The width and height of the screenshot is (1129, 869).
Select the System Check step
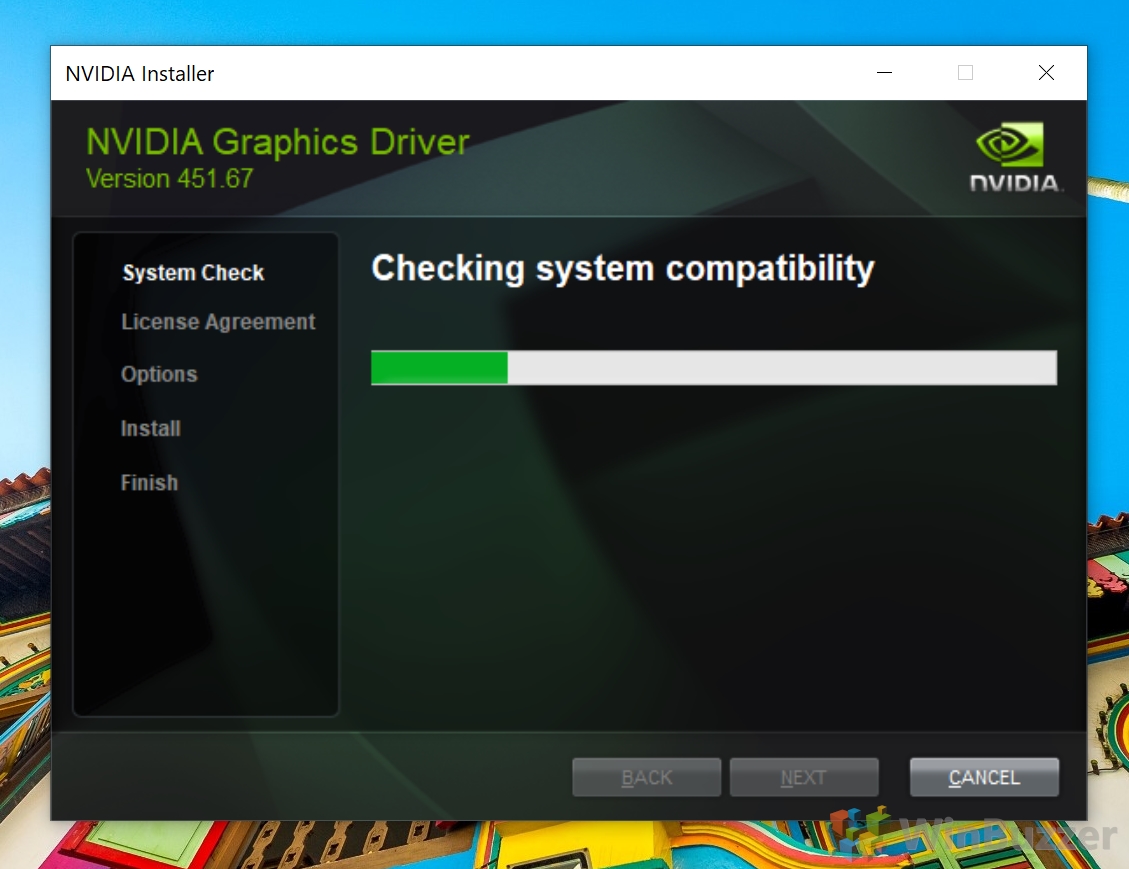click(193, 273)
